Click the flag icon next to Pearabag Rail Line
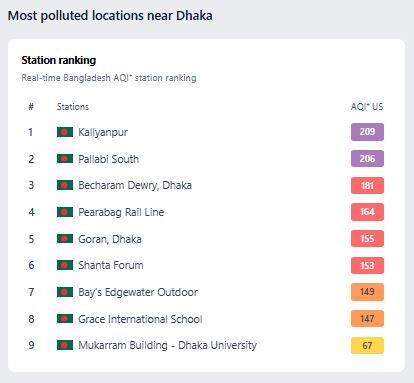Viewport: 414px width, 383px height. tap(65, 212)
